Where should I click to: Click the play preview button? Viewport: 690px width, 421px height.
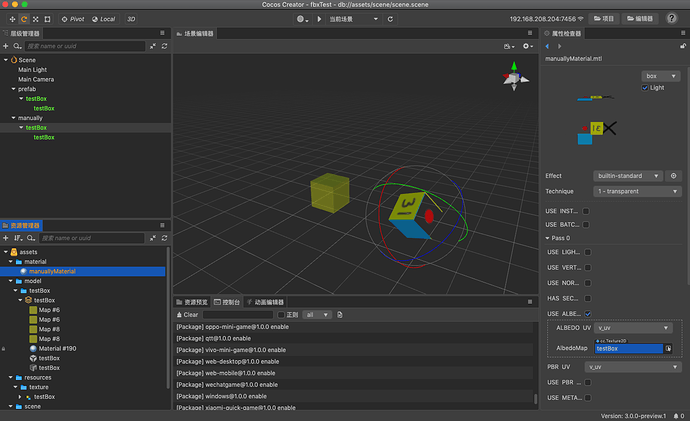pyautogui.click(x=319, y=19)
